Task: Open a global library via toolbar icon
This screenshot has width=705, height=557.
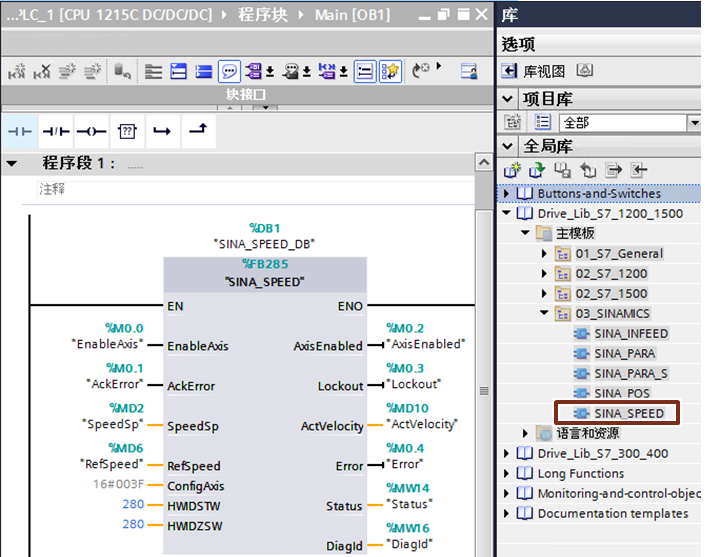Action: [536, 171]
